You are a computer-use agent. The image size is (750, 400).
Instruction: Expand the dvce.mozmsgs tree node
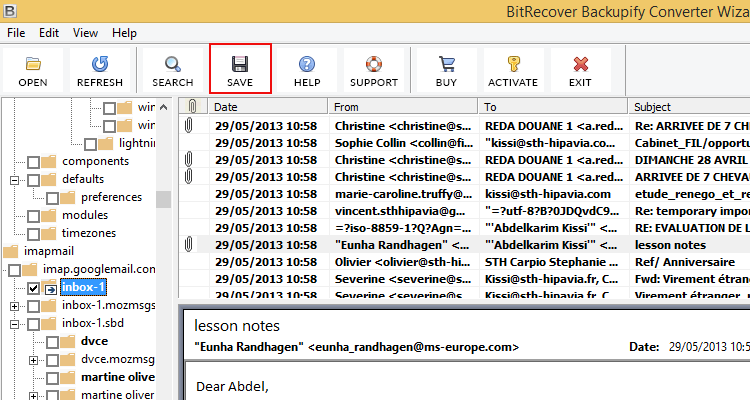click(33, 360)
